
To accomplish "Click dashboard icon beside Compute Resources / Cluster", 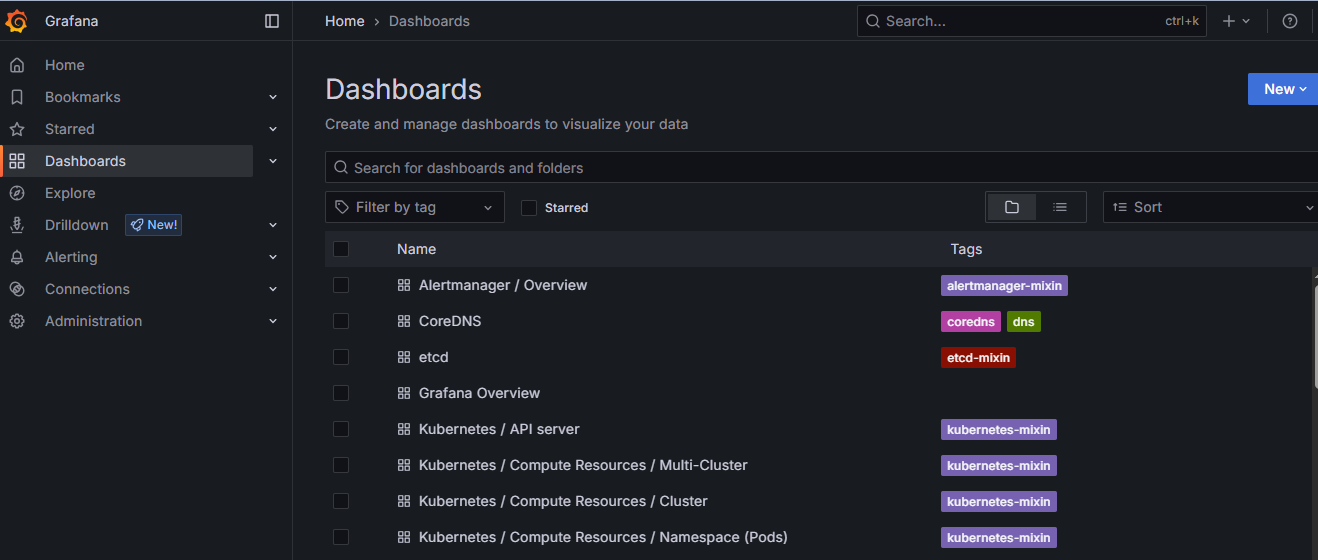I will [404, 501].
